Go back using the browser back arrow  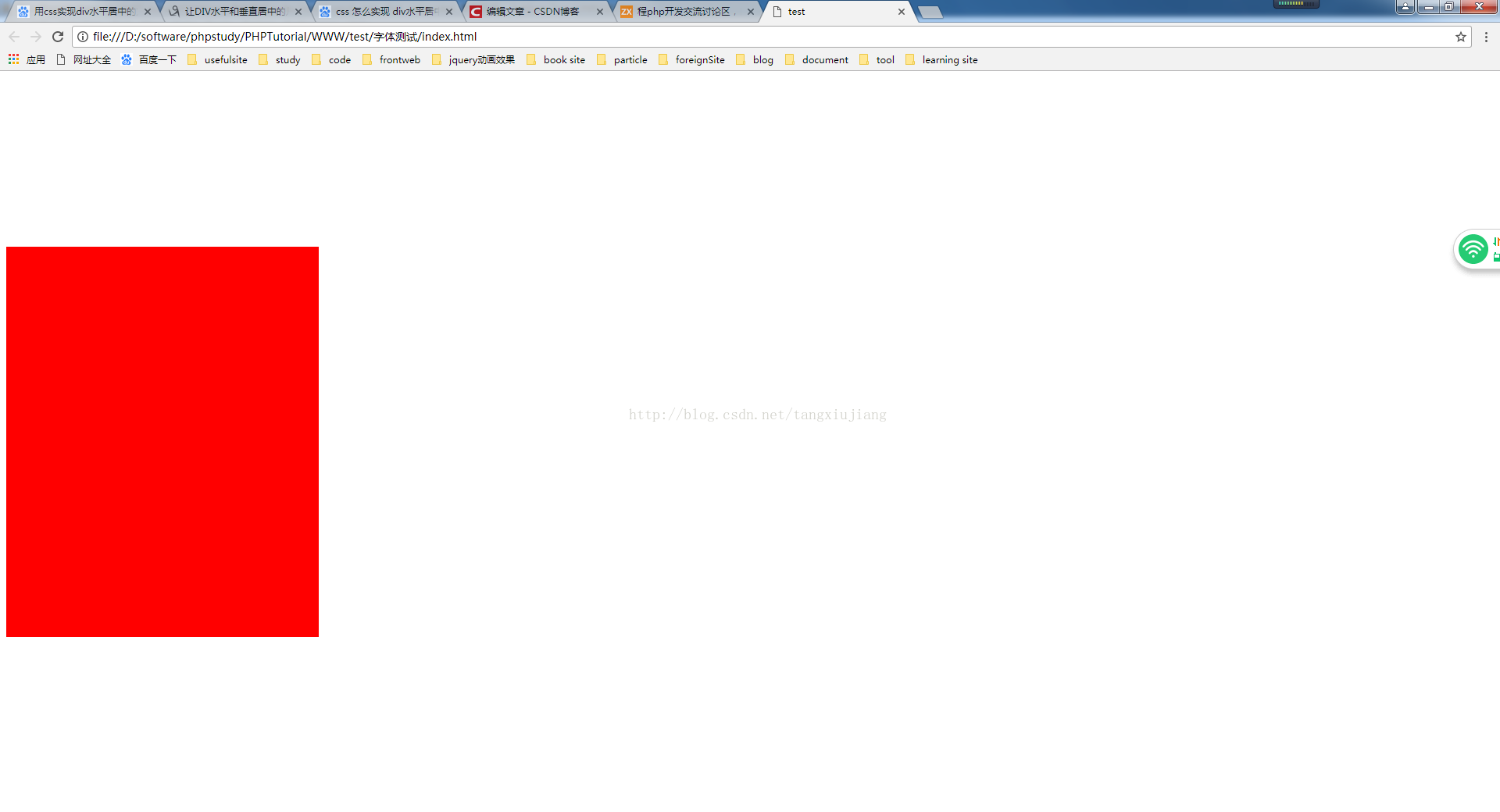coord(14,37)
